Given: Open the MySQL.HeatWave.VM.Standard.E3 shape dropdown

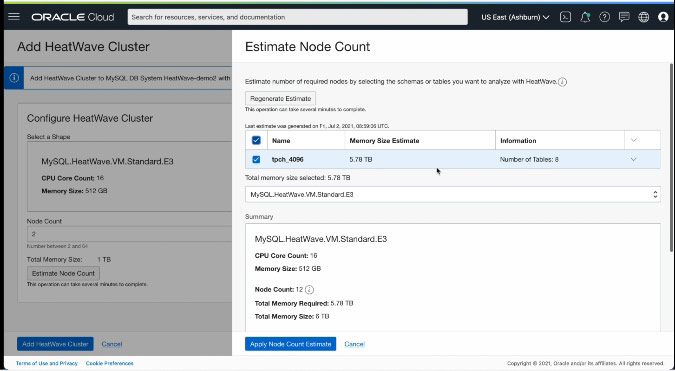Looking at the screenshot, I should point(453,195).
